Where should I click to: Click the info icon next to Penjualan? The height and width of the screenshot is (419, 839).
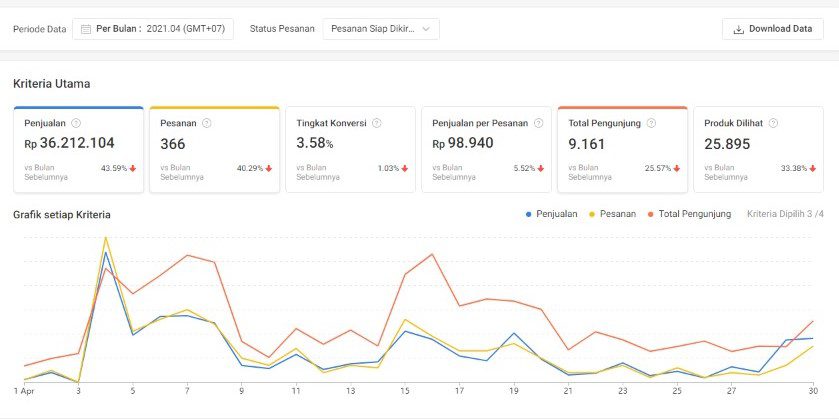(x=76, y=123)
